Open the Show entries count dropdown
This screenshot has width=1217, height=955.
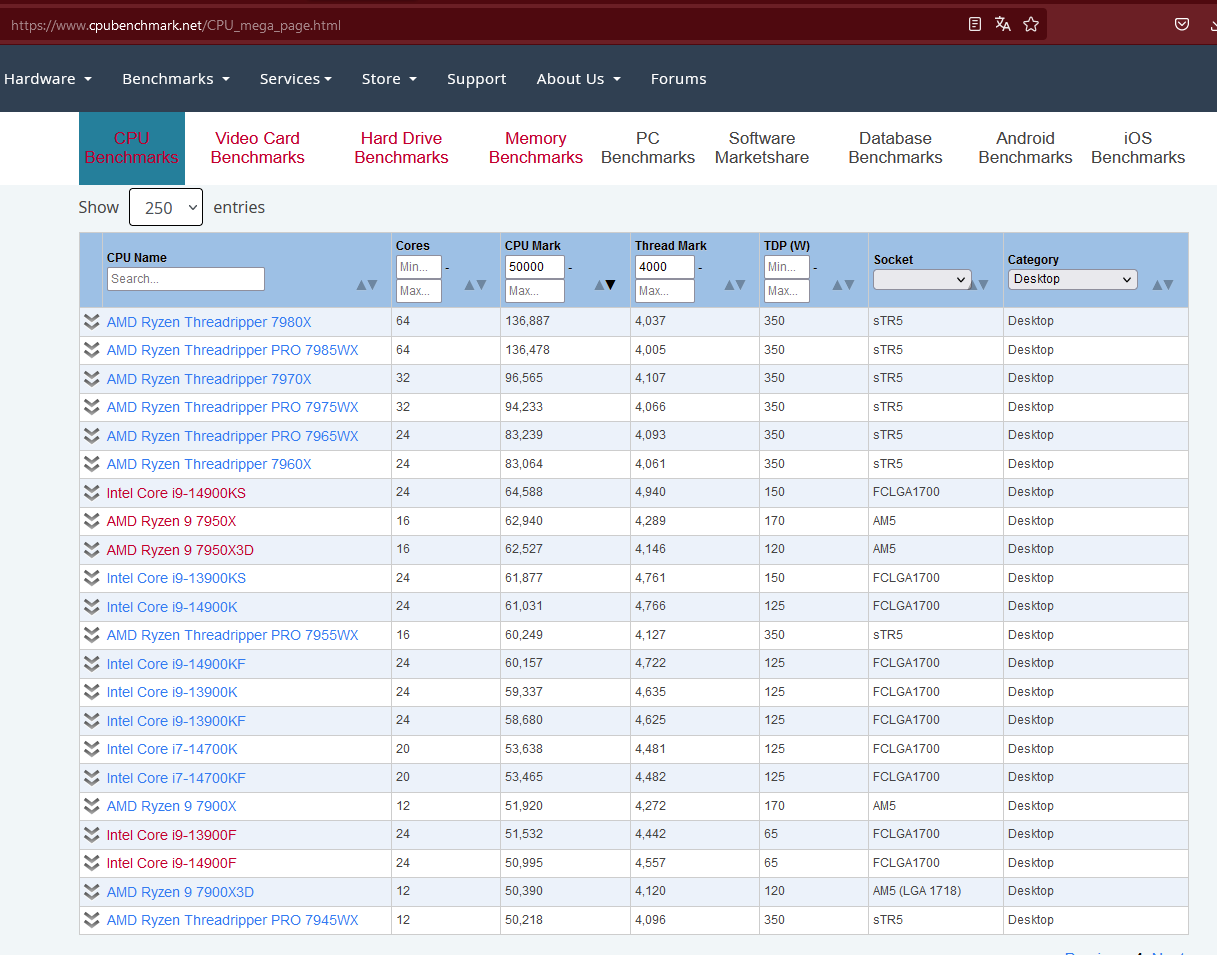166,207
